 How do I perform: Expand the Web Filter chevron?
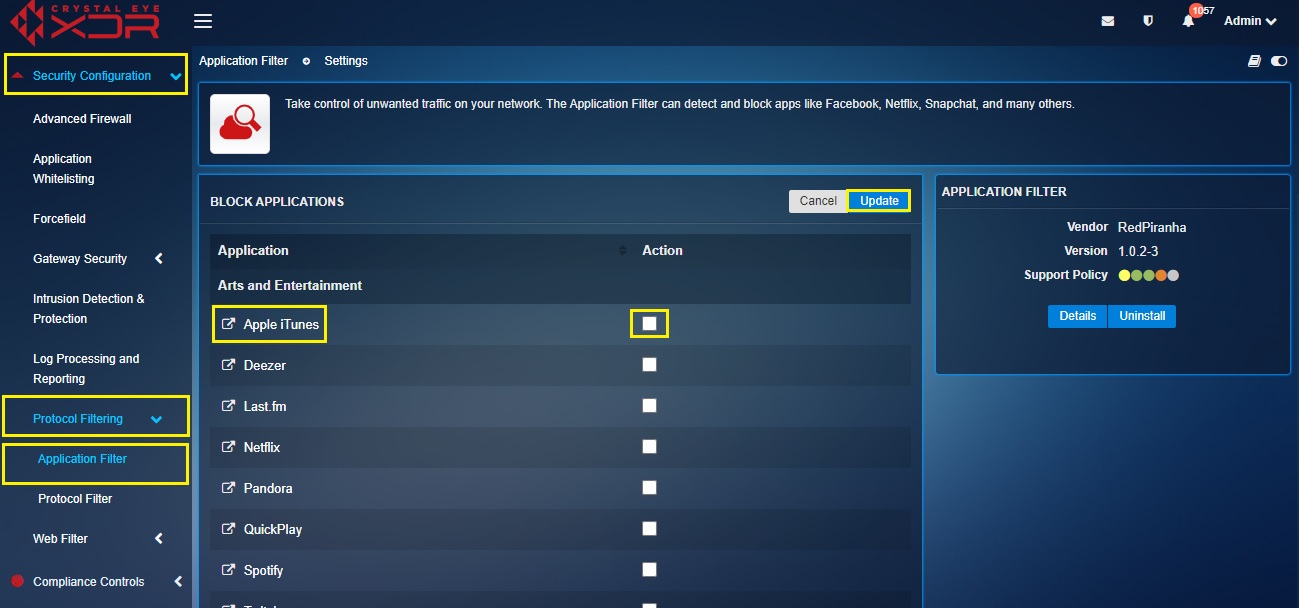pyautogui.click(x=159, y=539)
